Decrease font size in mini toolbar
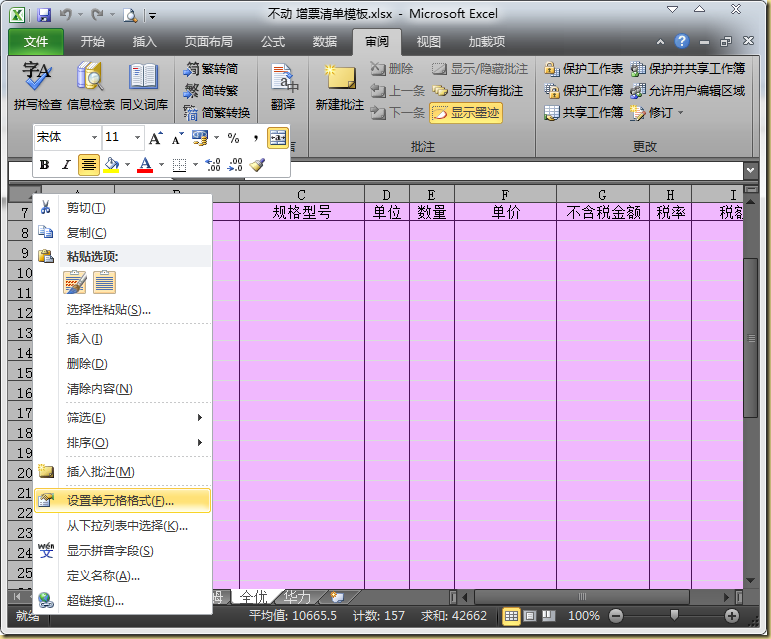This screenshot has height=639, width=771. pyautogui.click(x=178, y=138)
